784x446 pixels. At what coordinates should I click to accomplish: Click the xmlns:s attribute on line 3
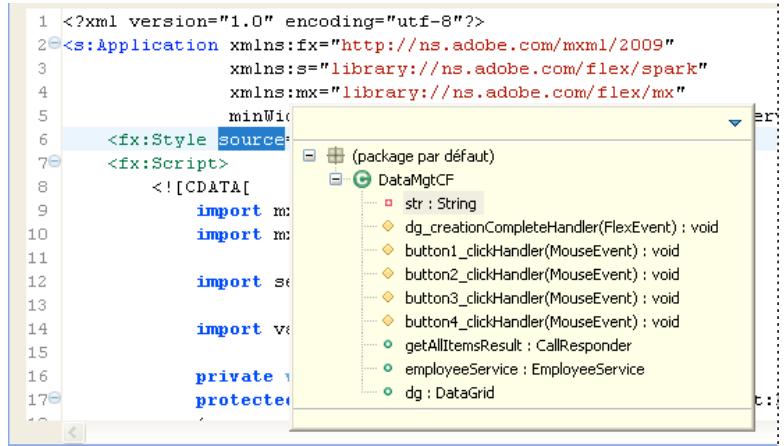[268, 68]
